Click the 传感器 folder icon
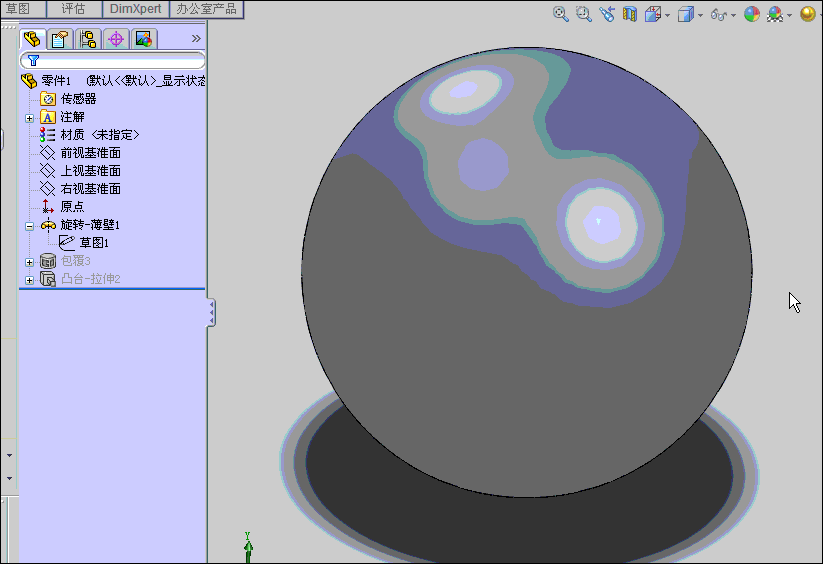This screenshot has width=823, height=564. [x=48, y=99]
